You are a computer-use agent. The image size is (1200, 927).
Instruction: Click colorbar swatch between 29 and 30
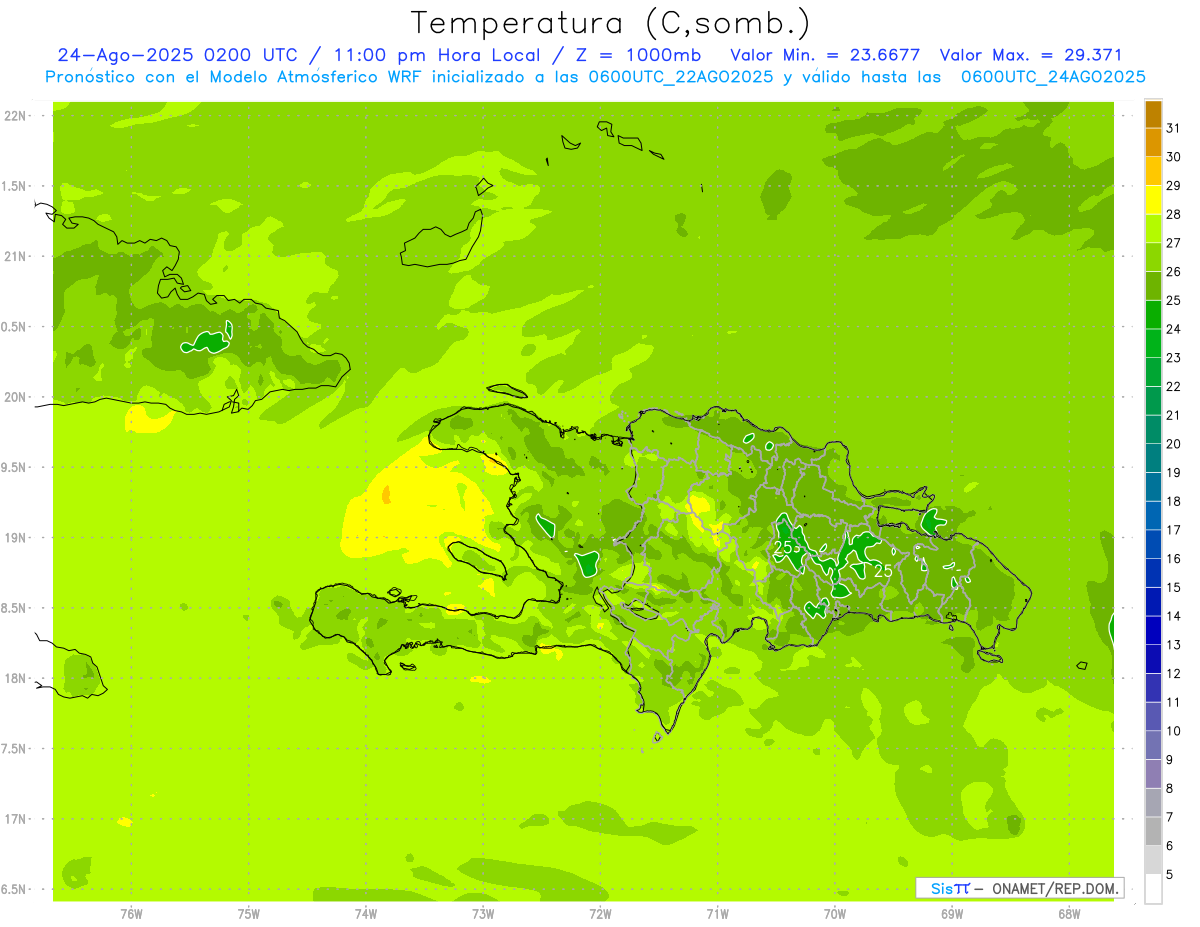point(1153,171)
